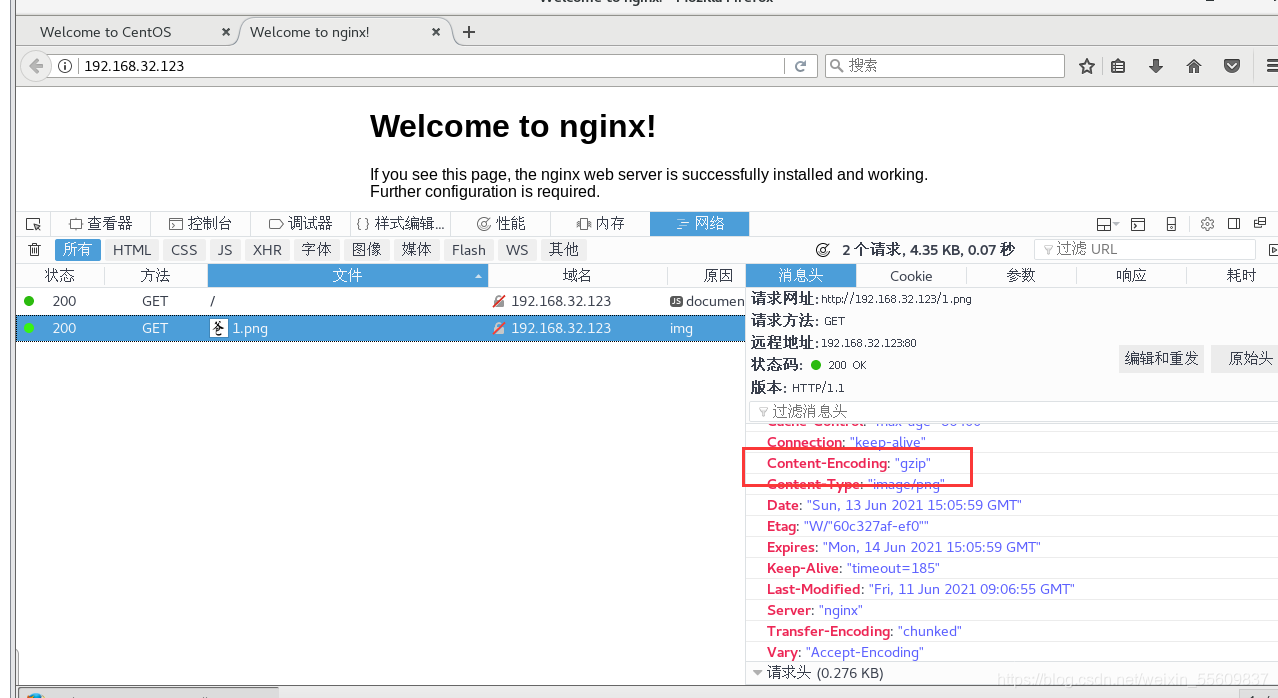This screenshot has height=698, width=1278.
Task: Open the 内存 Memory panel
Action: (600, 224)
